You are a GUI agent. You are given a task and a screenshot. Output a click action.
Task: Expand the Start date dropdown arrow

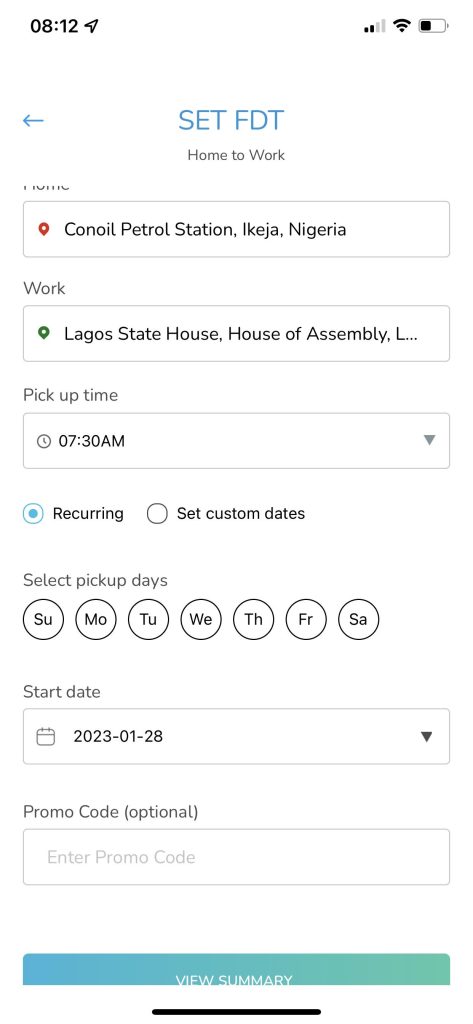(427, 737)
